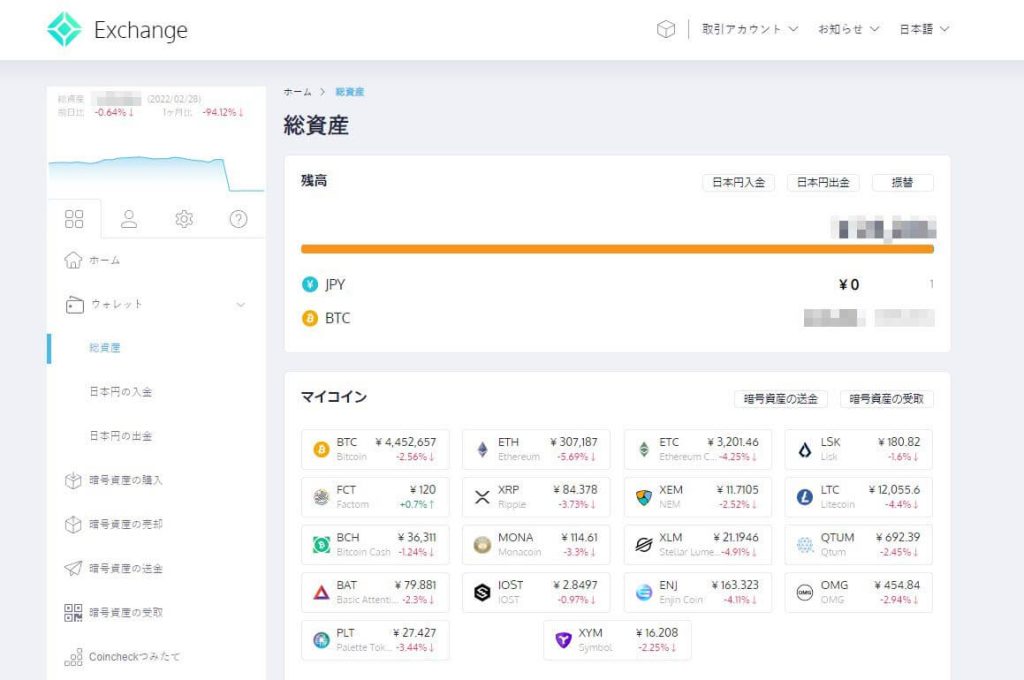Click the 総資産 breadcrumb link
Image resolution: width=1024 pixels, height=680 pixels.
coord(349,92)
